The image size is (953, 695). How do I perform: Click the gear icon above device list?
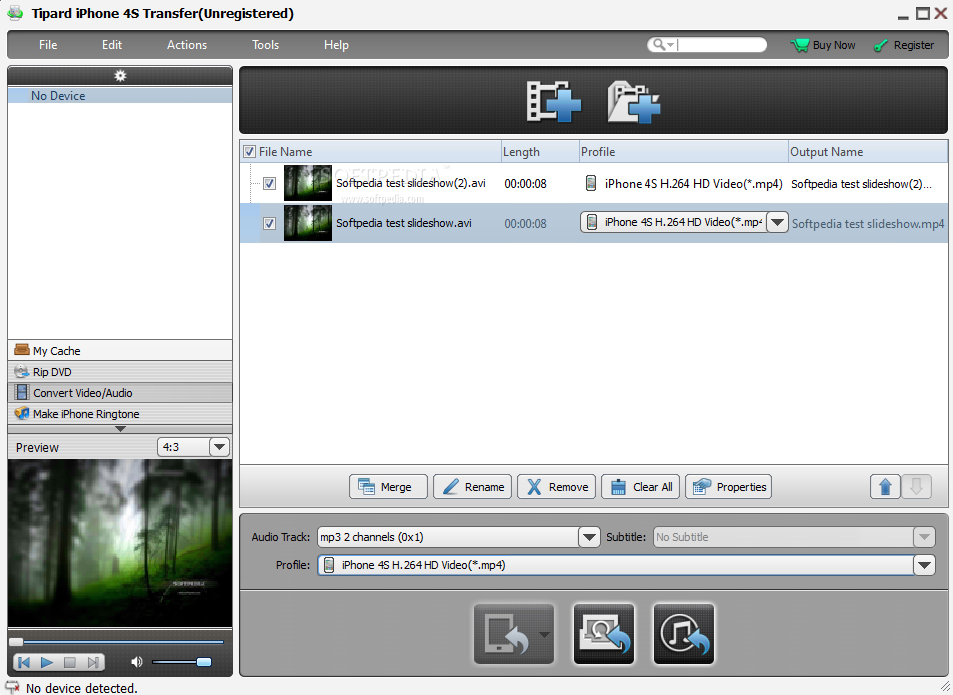click(120, 76)
